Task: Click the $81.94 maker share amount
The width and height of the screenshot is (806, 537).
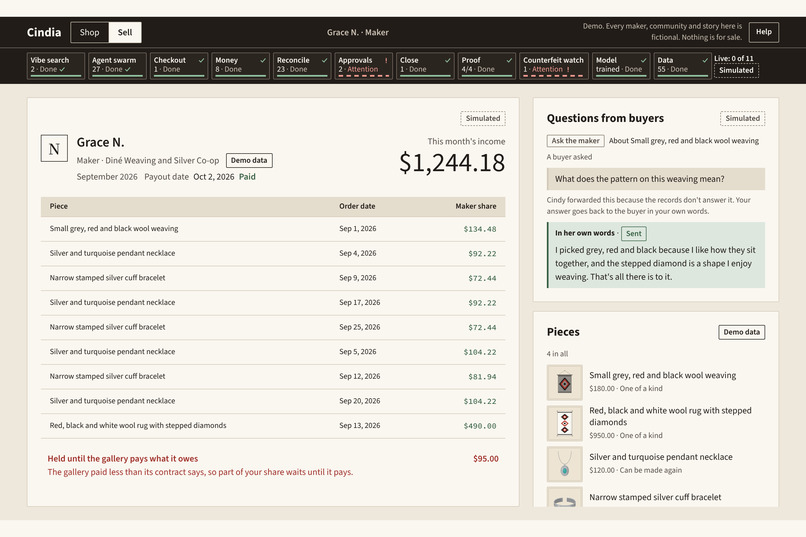Action: pos(482,377)
